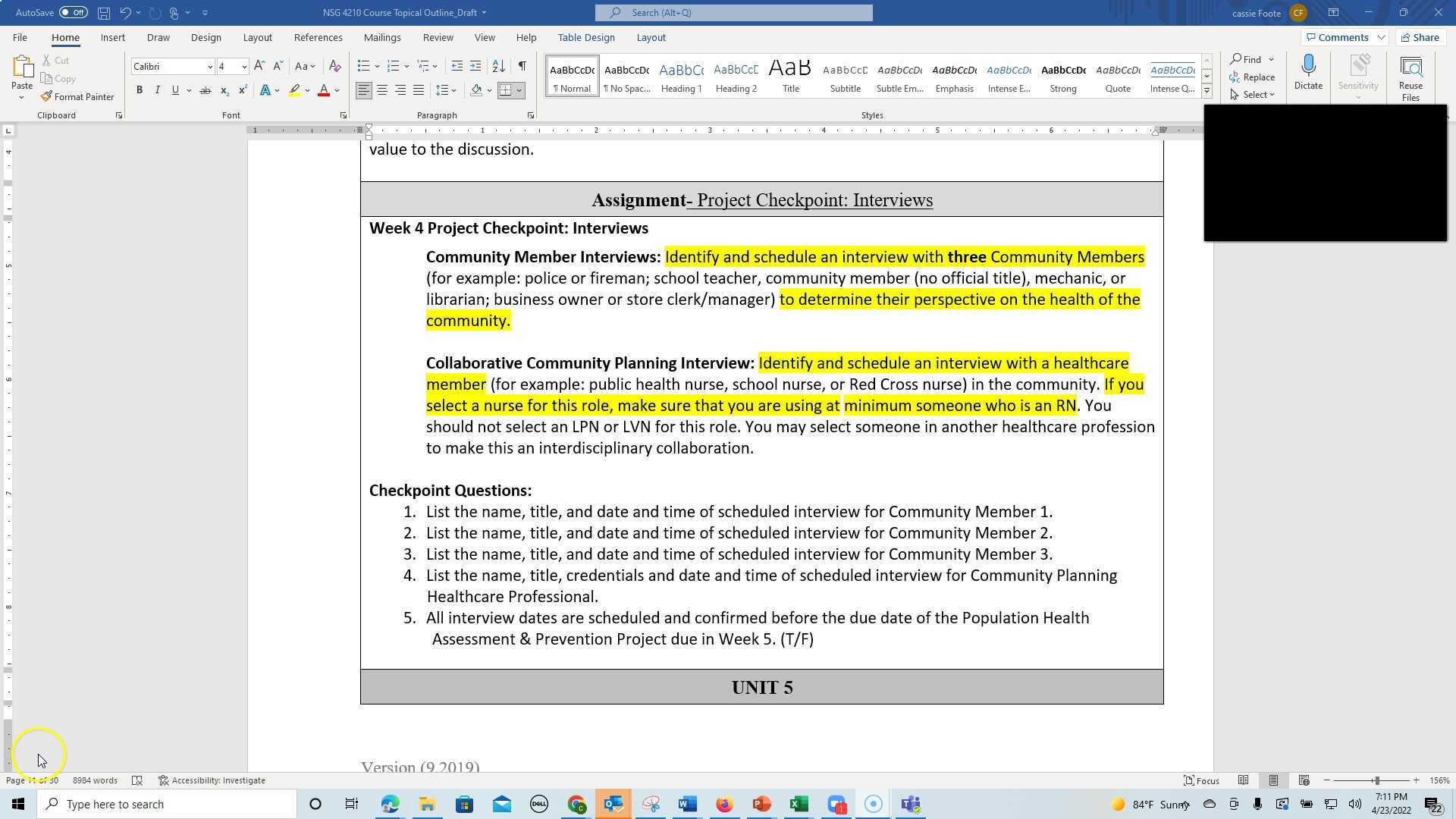
Task: Open the Calibri font dropdown
Action: (210, 66)
